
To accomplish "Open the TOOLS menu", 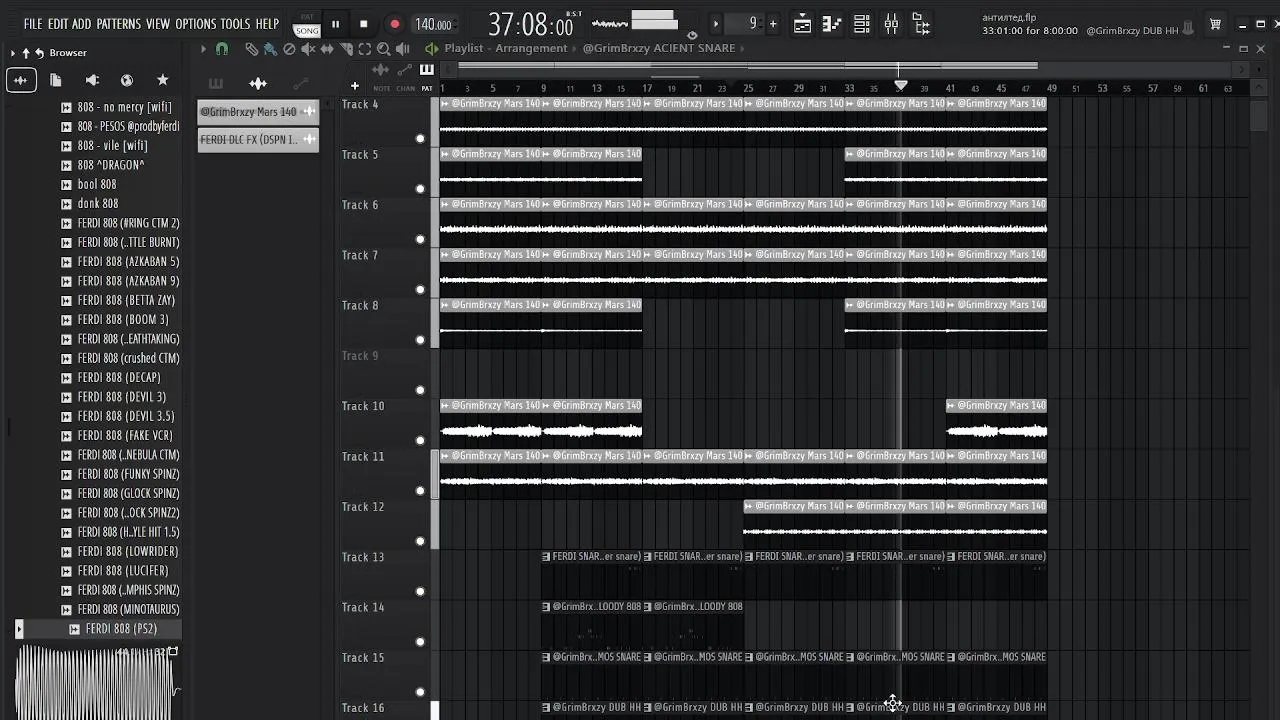I will 236,24.
